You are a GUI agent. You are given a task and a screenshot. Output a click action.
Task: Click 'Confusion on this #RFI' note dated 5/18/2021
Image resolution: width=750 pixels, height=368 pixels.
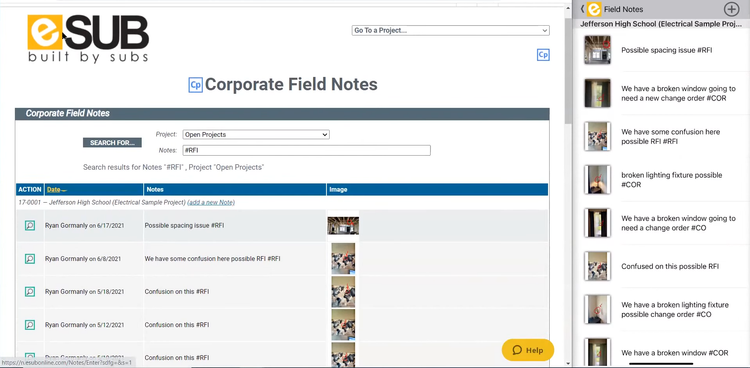176,291
